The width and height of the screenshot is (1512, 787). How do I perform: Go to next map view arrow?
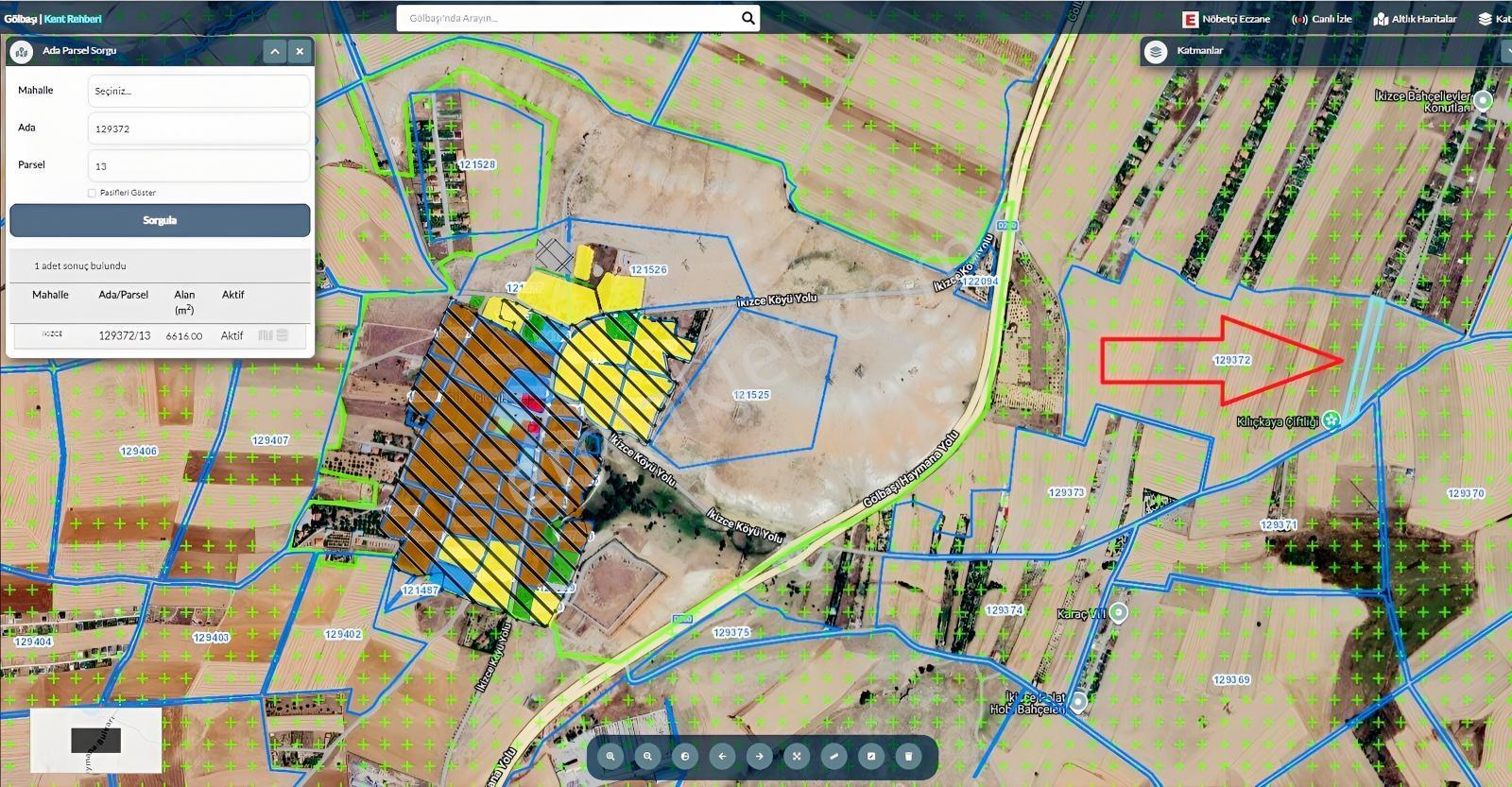point(760,756)
